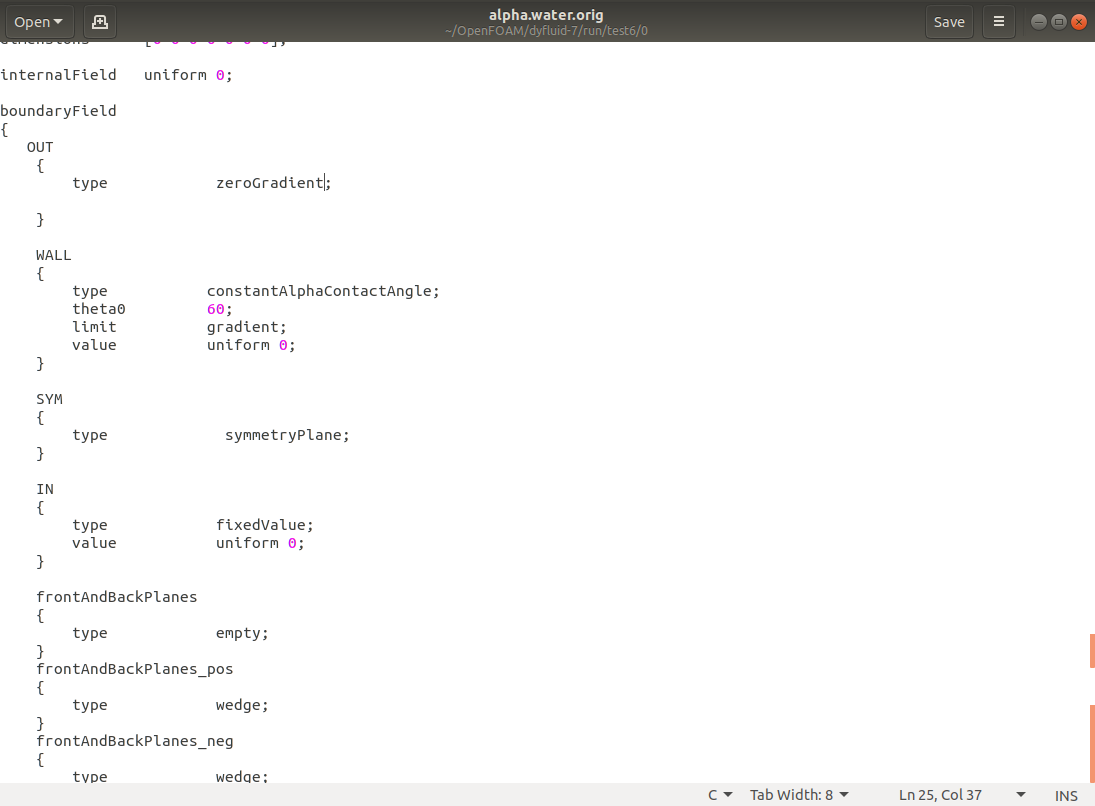Click on fixedValue in IN block
This screenshot has height=806, width=1095.
(263, 525)
